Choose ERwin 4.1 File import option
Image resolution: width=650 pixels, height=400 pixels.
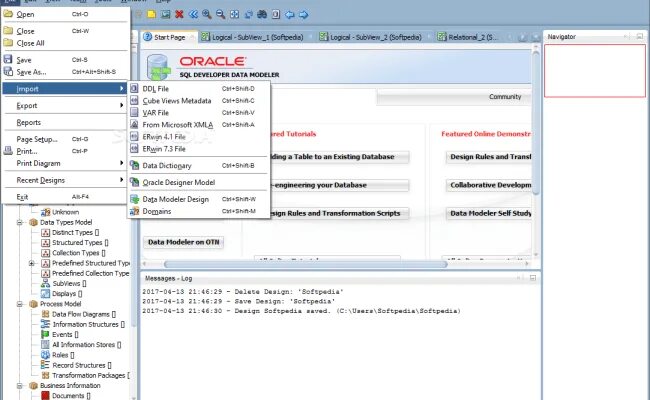click(x=199, y=136)
